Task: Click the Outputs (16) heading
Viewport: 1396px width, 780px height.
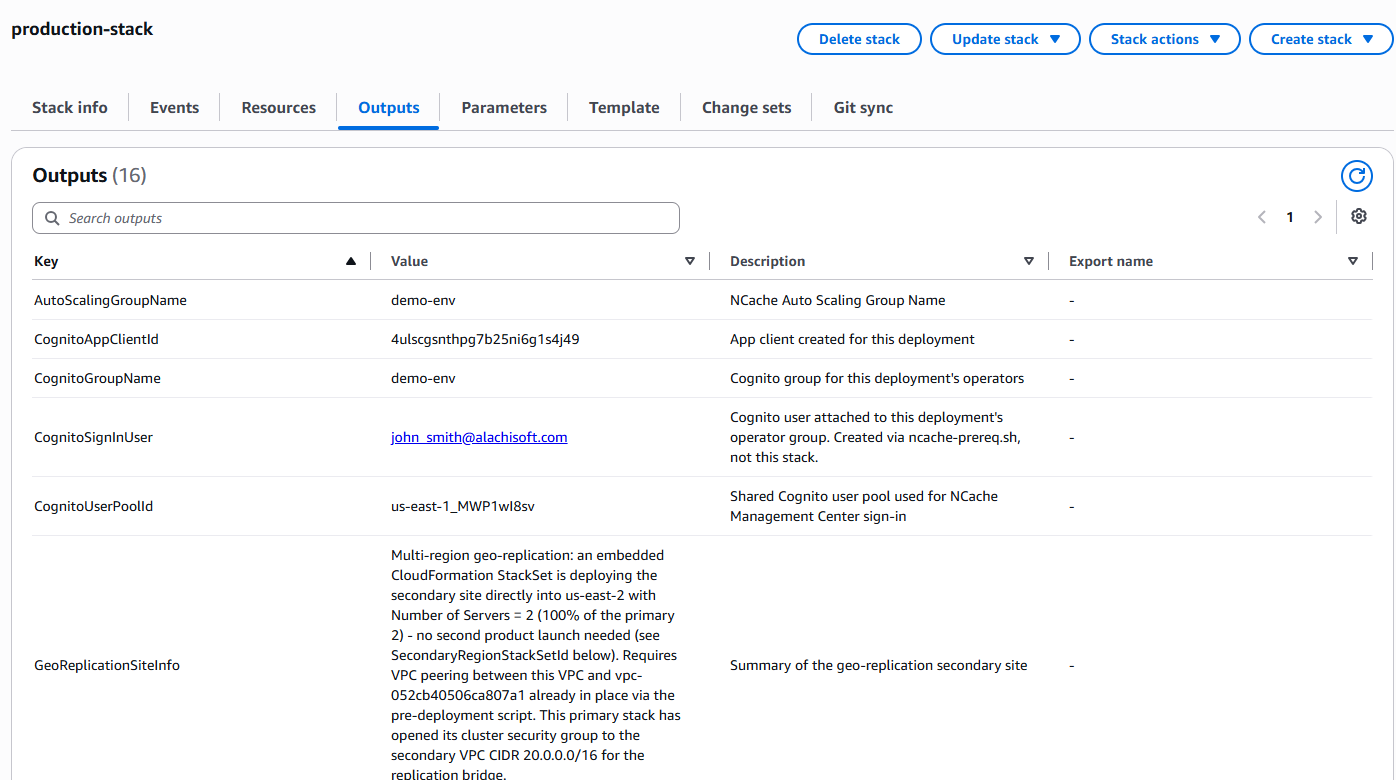Action: pos(89,175)
